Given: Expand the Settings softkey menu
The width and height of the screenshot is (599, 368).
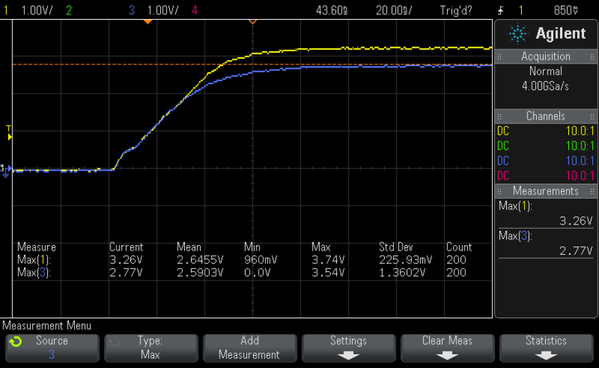Looking at the screenshot, I should tap(348, 348).
